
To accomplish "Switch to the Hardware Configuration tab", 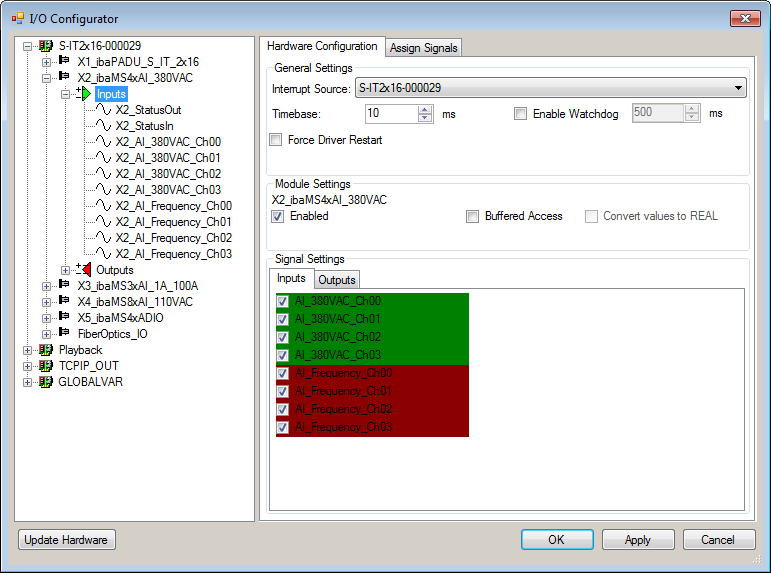I will (322, 46).
